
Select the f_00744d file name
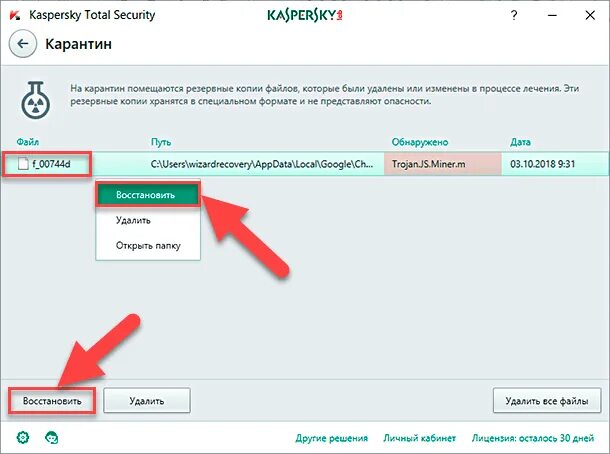click(x=51, y=164)
